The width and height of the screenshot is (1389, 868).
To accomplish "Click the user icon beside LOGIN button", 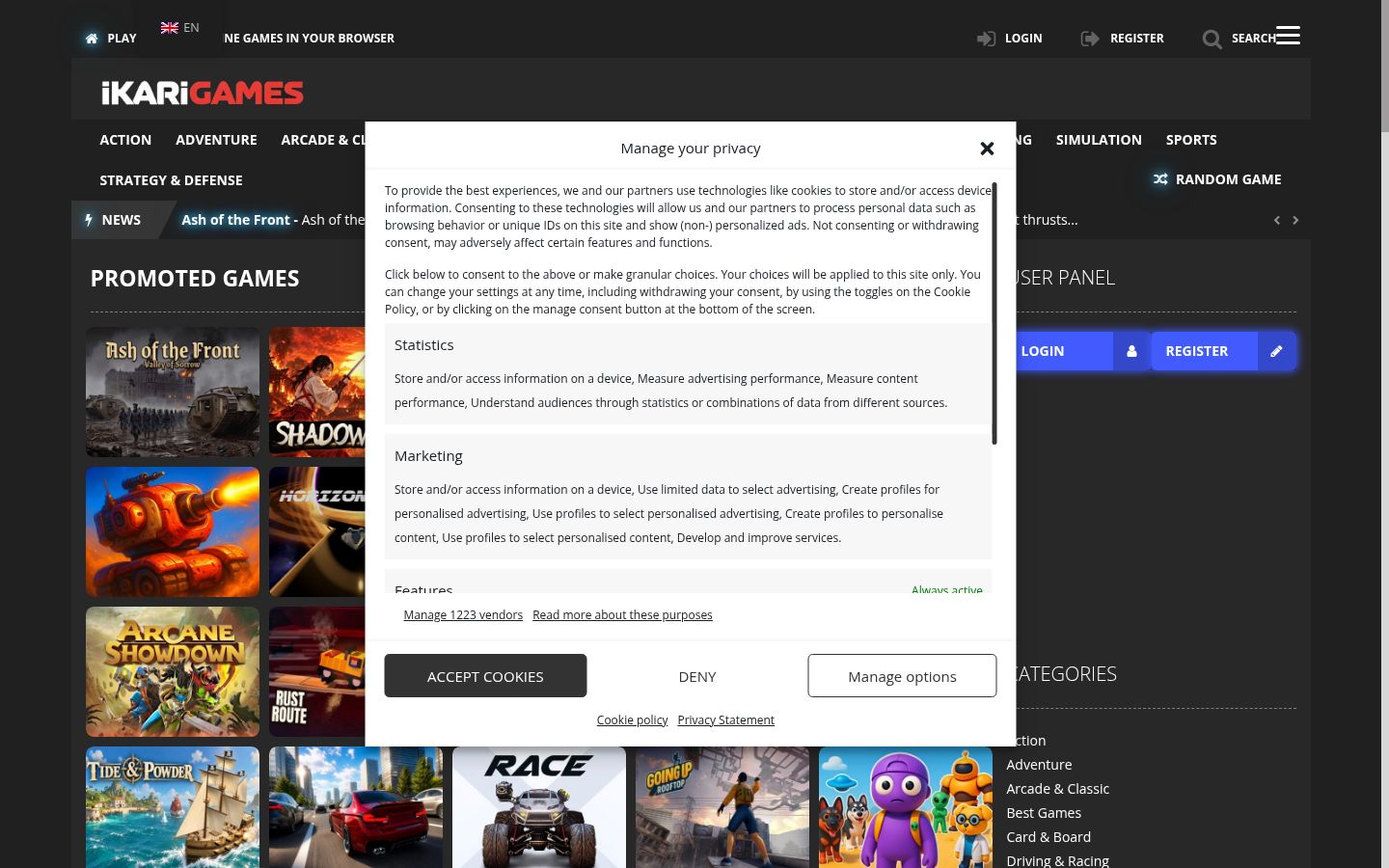I will [1131, 351].
